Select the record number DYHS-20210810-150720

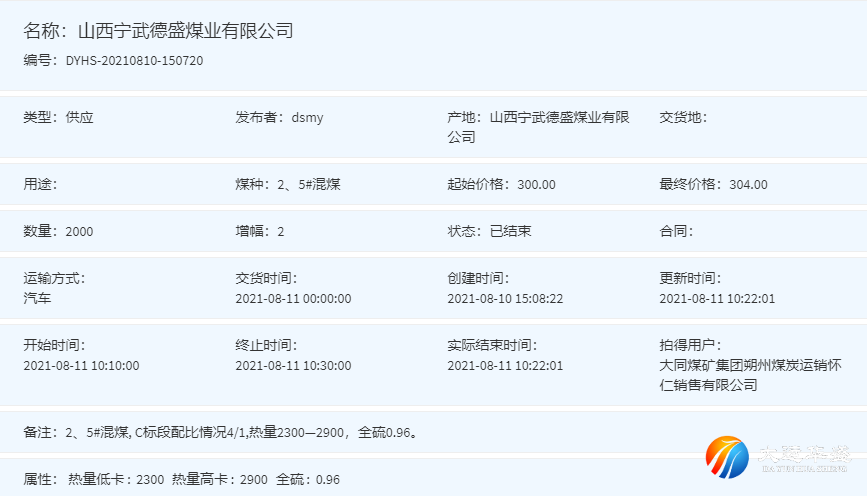(134, 61)
